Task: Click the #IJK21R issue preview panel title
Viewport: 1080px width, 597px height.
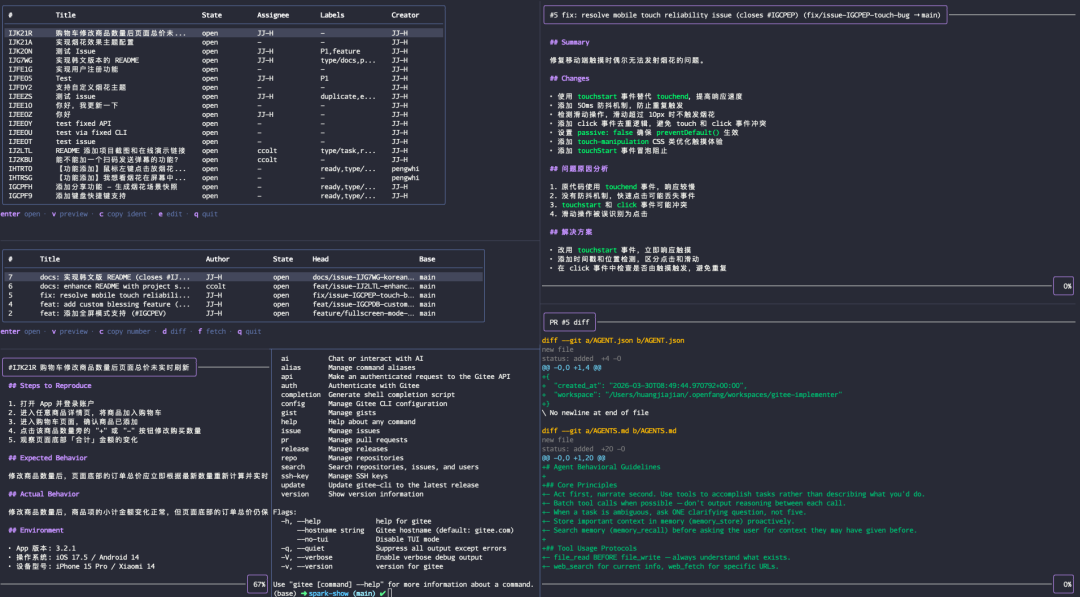Action: pos(98,368)
